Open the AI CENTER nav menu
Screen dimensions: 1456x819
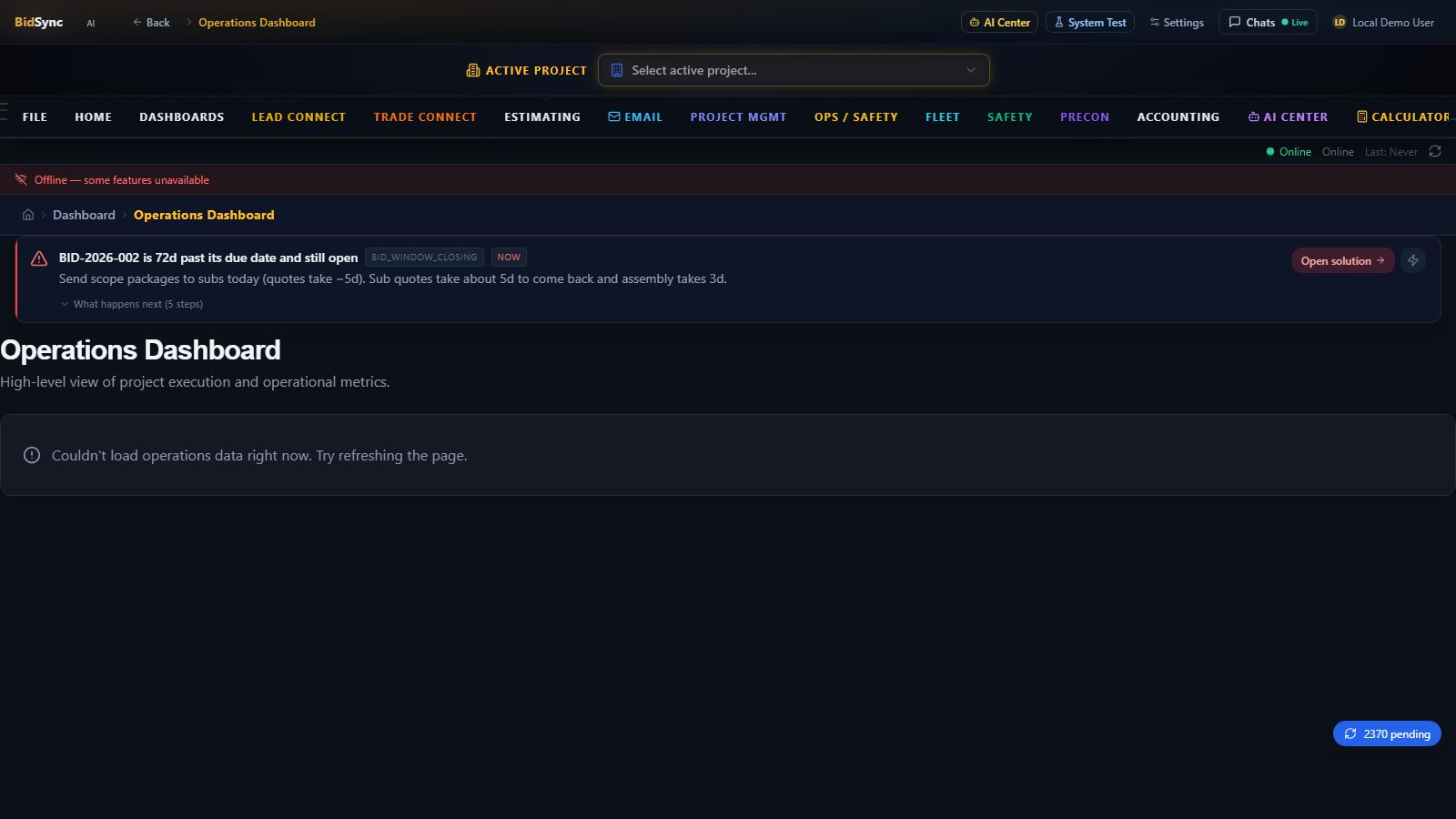click(x=1288, y=116)
